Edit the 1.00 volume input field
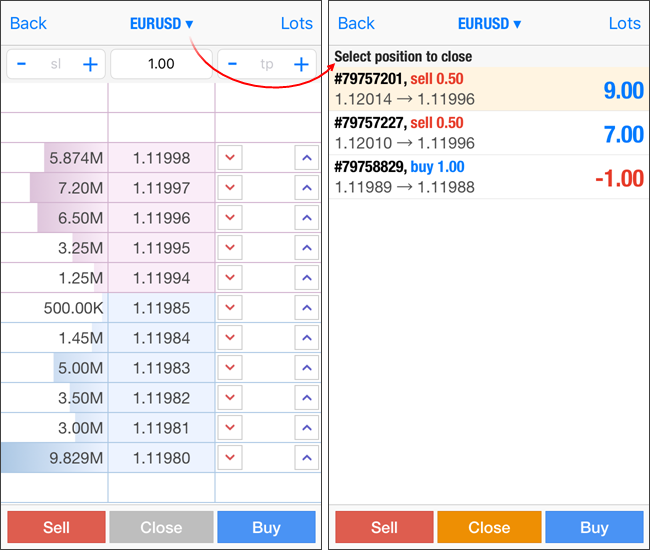Image resolution: width=650 pixels, height=550 pixels. click(161, 64)
